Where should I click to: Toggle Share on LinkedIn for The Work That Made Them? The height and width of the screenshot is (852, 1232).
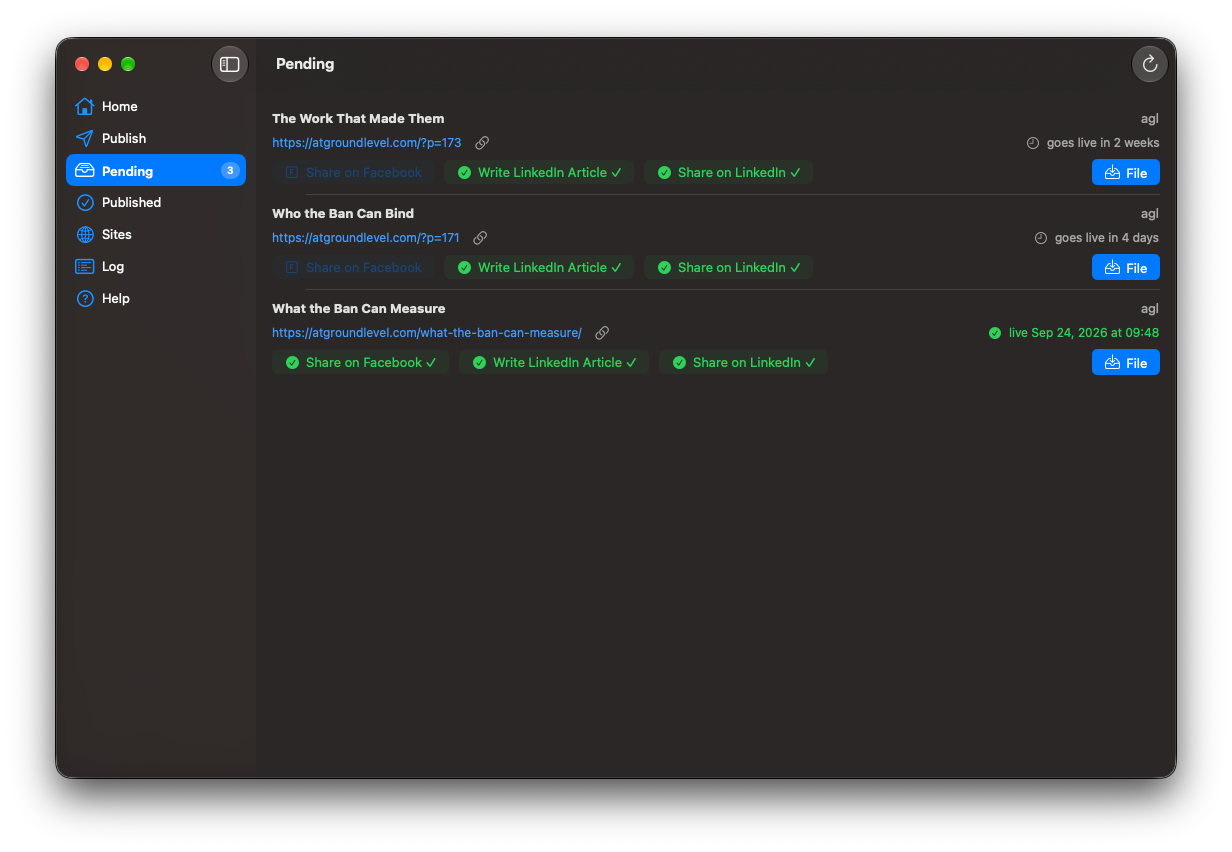coord(728,172)
